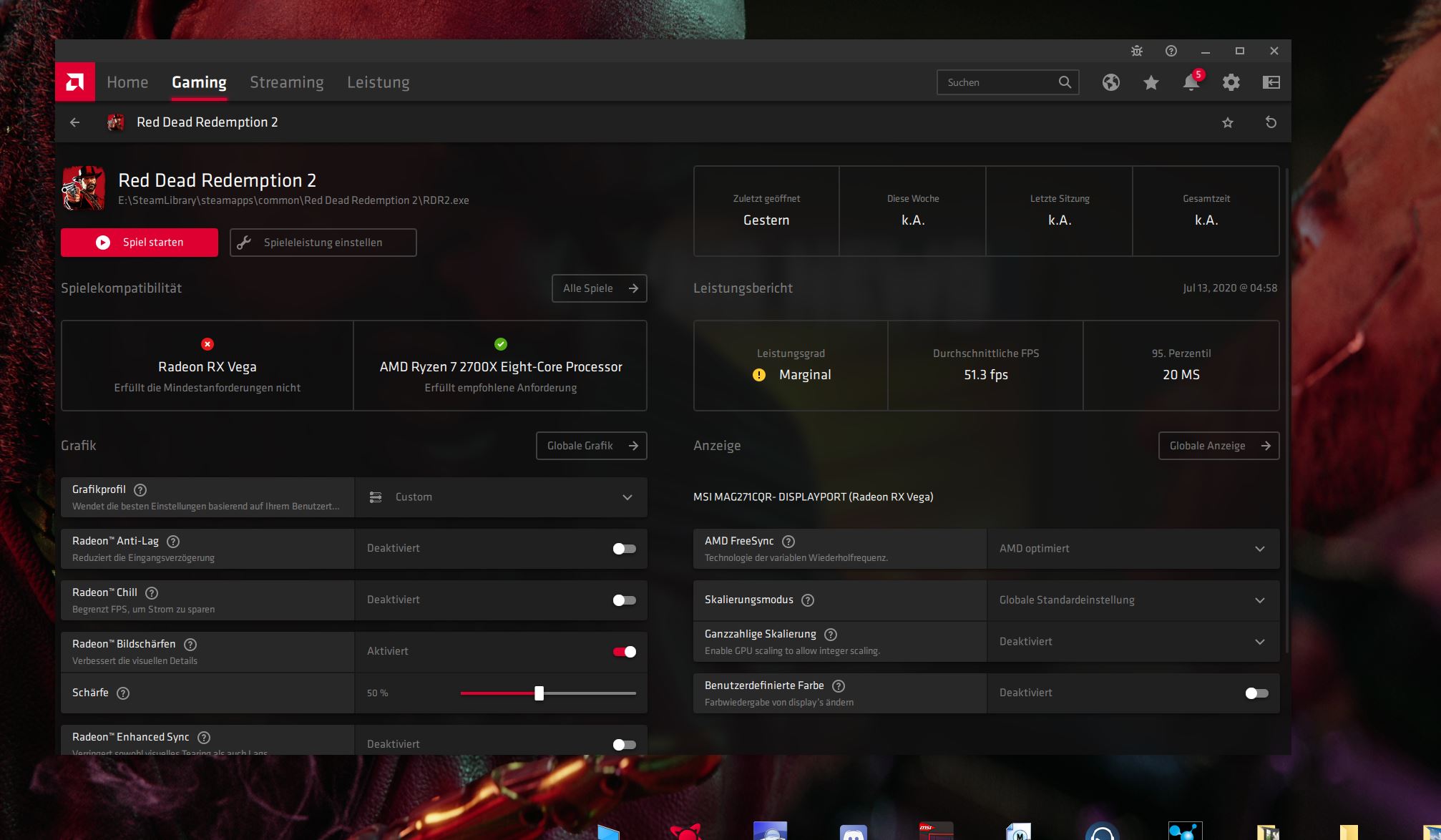Image resolution: width=1441 pixels, height=840 pixels.
Task: Open the Globale Grafik button
Action: coord(591,446)
